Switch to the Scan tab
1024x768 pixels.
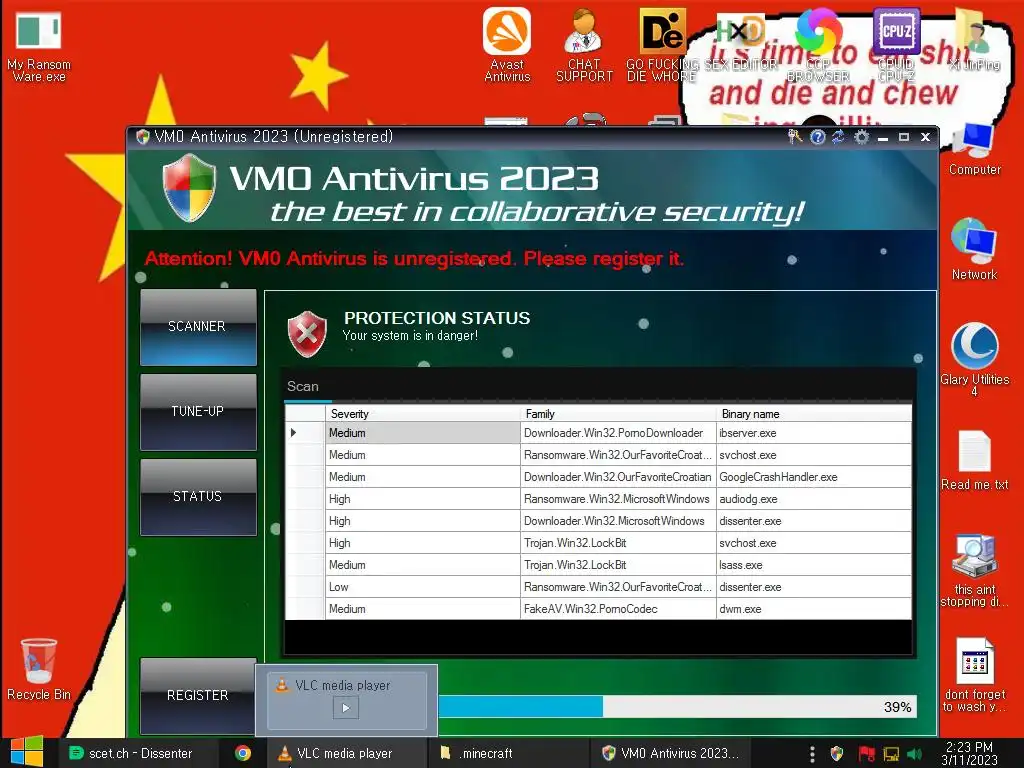(x=303, y=387)
